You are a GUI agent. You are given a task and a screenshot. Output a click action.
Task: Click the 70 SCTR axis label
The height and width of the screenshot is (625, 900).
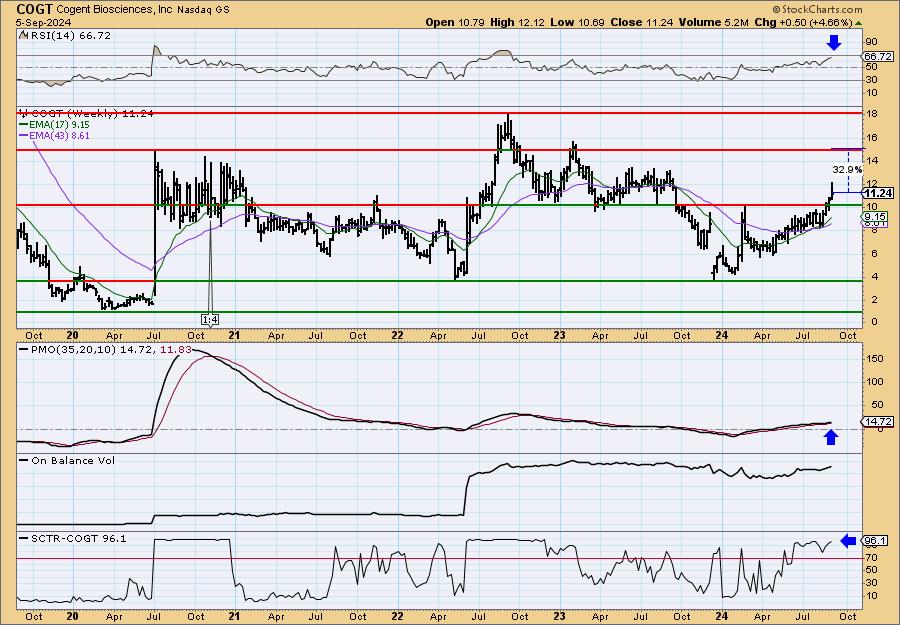click(x=872, y=557)
